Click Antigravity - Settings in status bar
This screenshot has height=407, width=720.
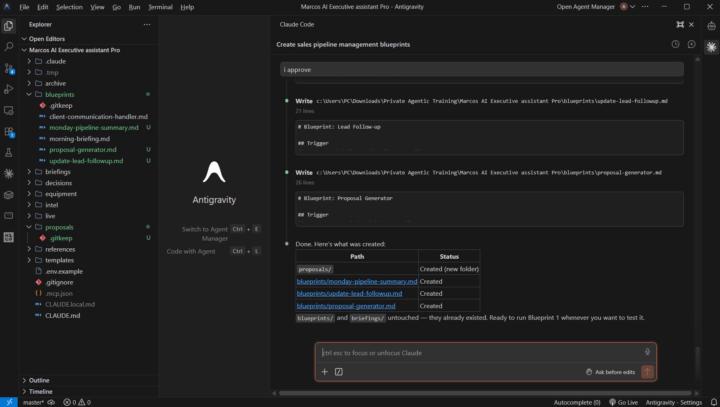point(674,402)
